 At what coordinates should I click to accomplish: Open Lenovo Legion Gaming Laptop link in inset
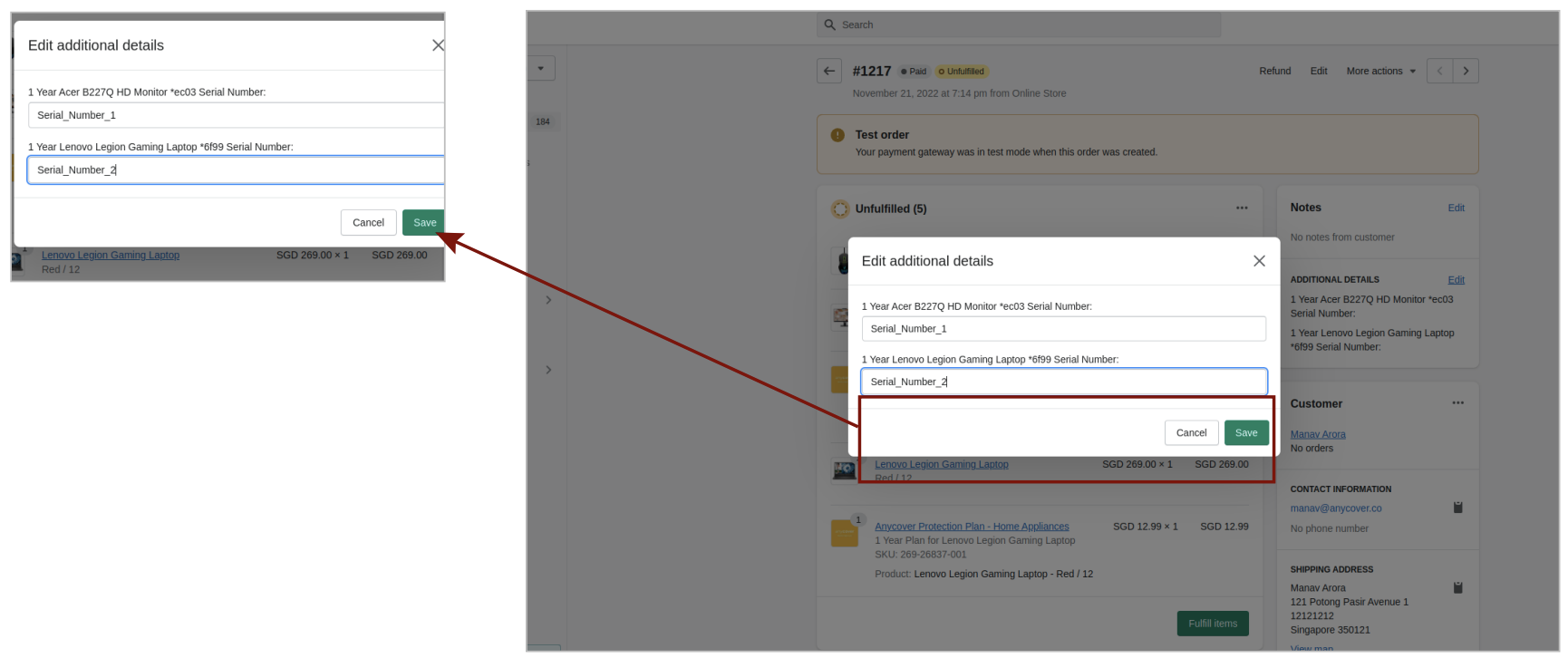(111, 256)
